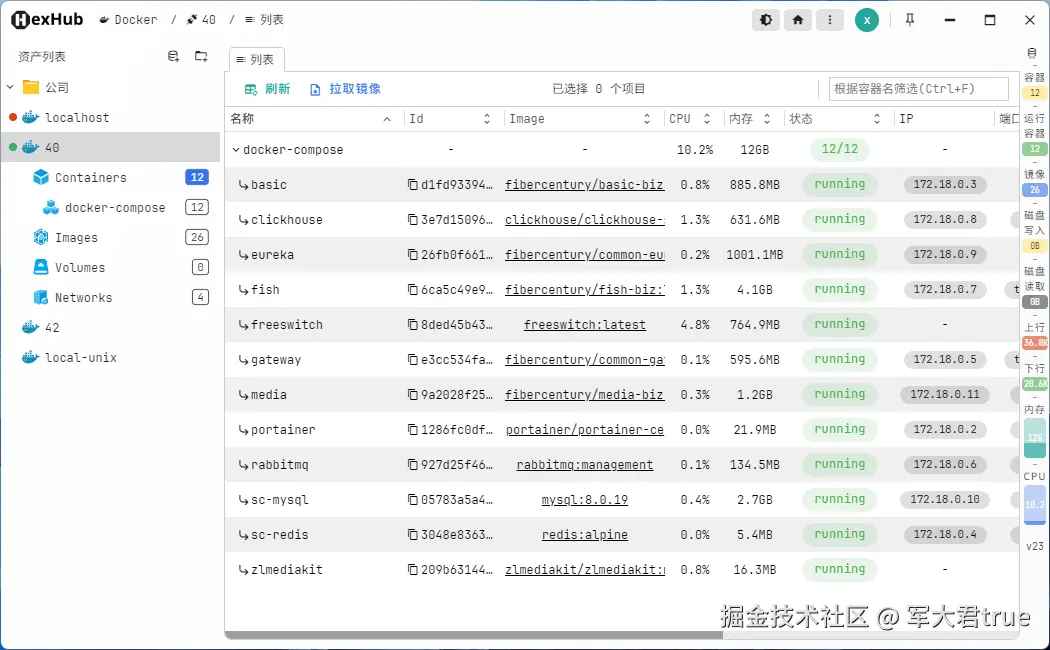Click the Networks icon in sidebar

click(41, 297)
